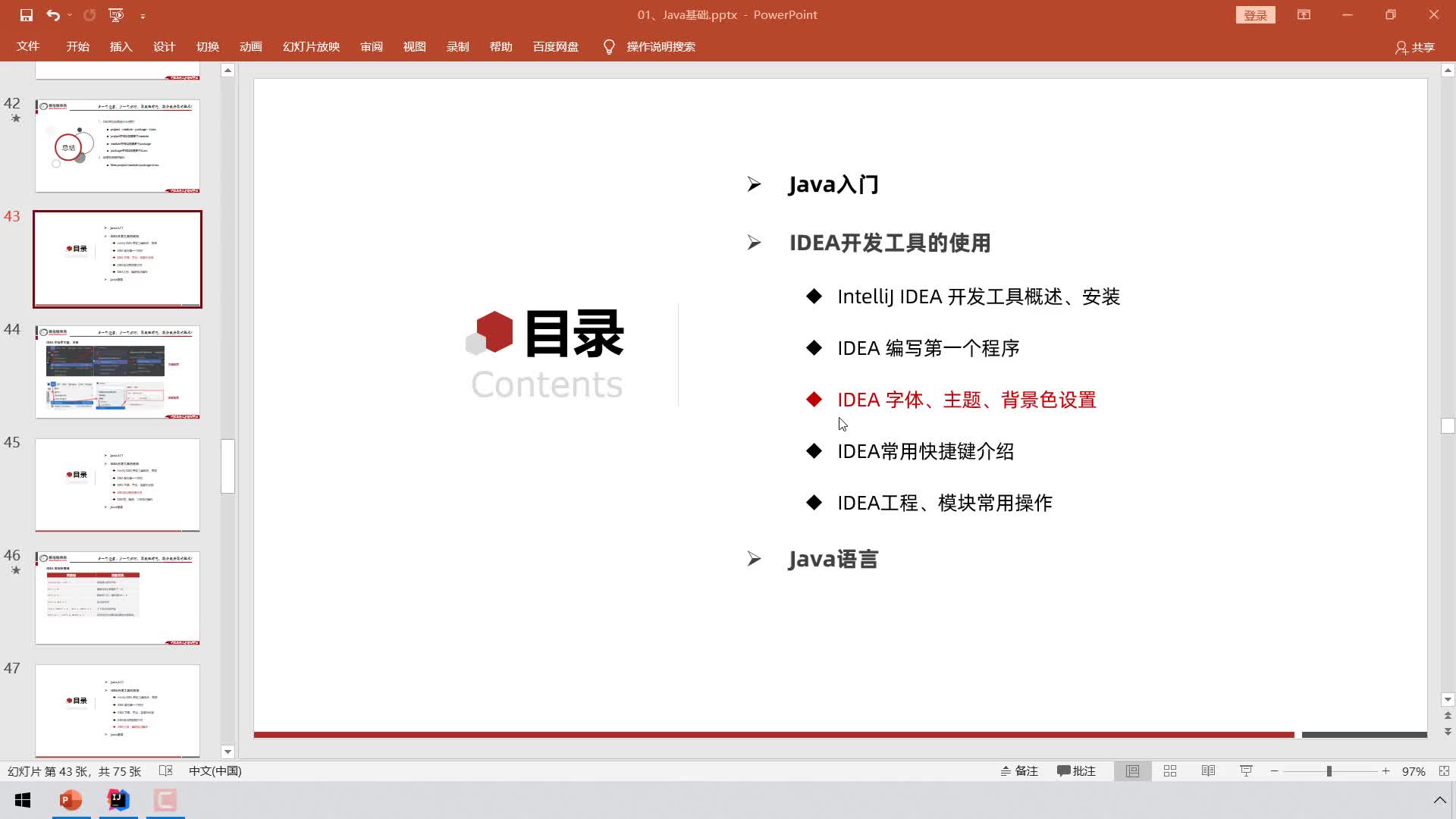Open the 幻灯片放映 ribbon tab
1456x819 pixels.
pos(311,46)
